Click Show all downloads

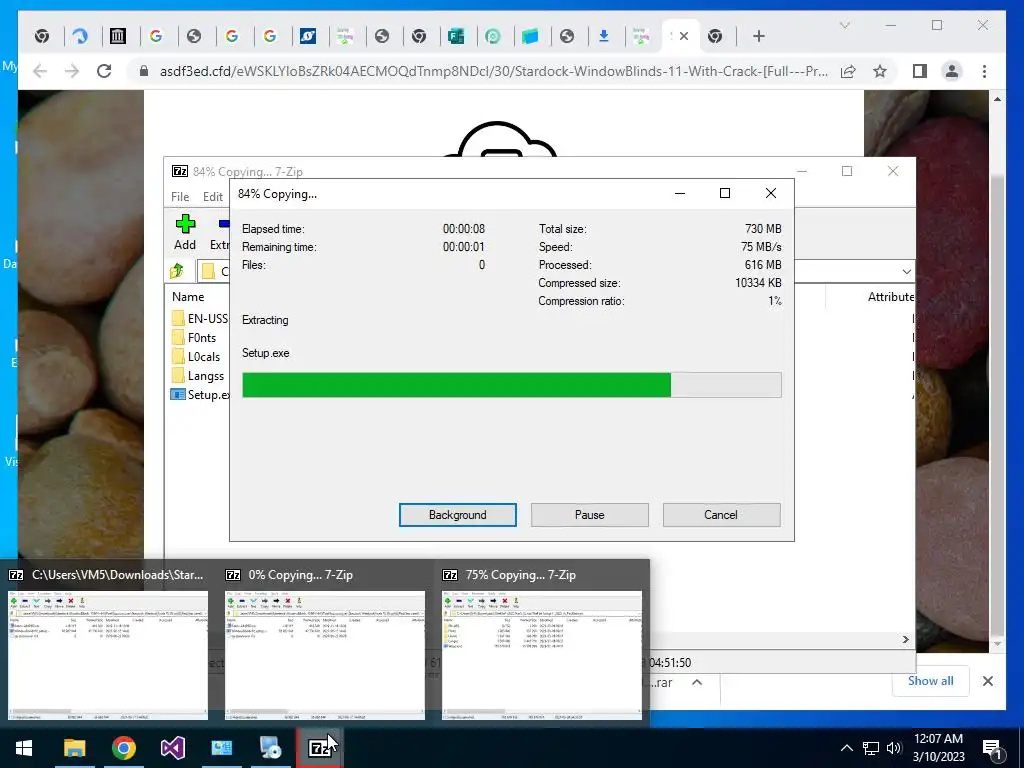pyautogui.click(x=931, y=680)
